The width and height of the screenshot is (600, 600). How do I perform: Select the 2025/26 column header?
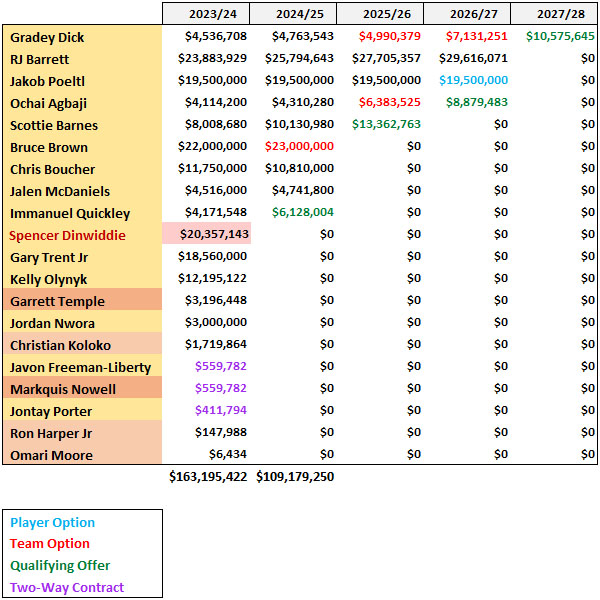click(x=380, y=13)
